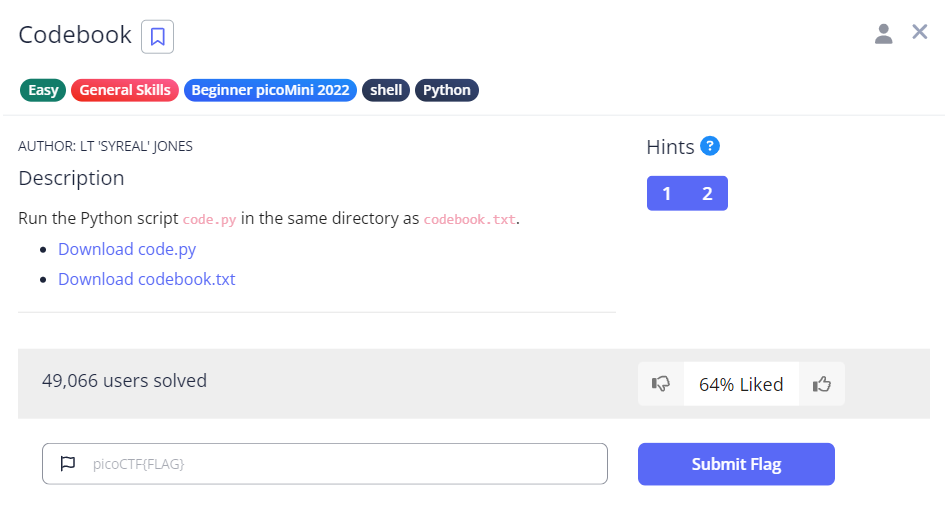Select the Easy difficulty tag
This screenshot has width=951, height=523.
tap(43, 90)
